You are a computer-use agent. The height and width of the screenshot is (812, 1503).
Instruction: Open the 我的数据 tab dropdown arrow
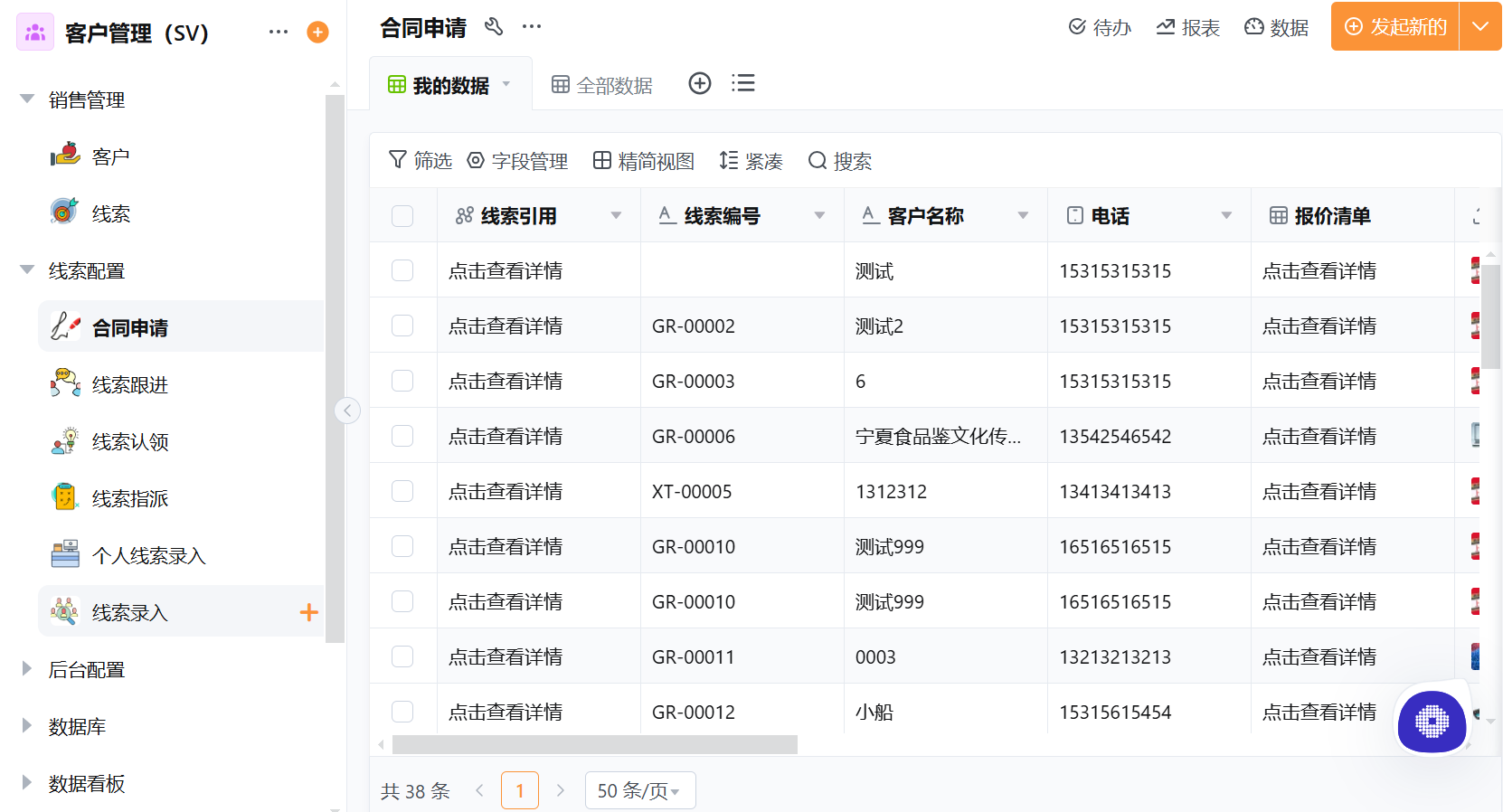tap(506, 84)
